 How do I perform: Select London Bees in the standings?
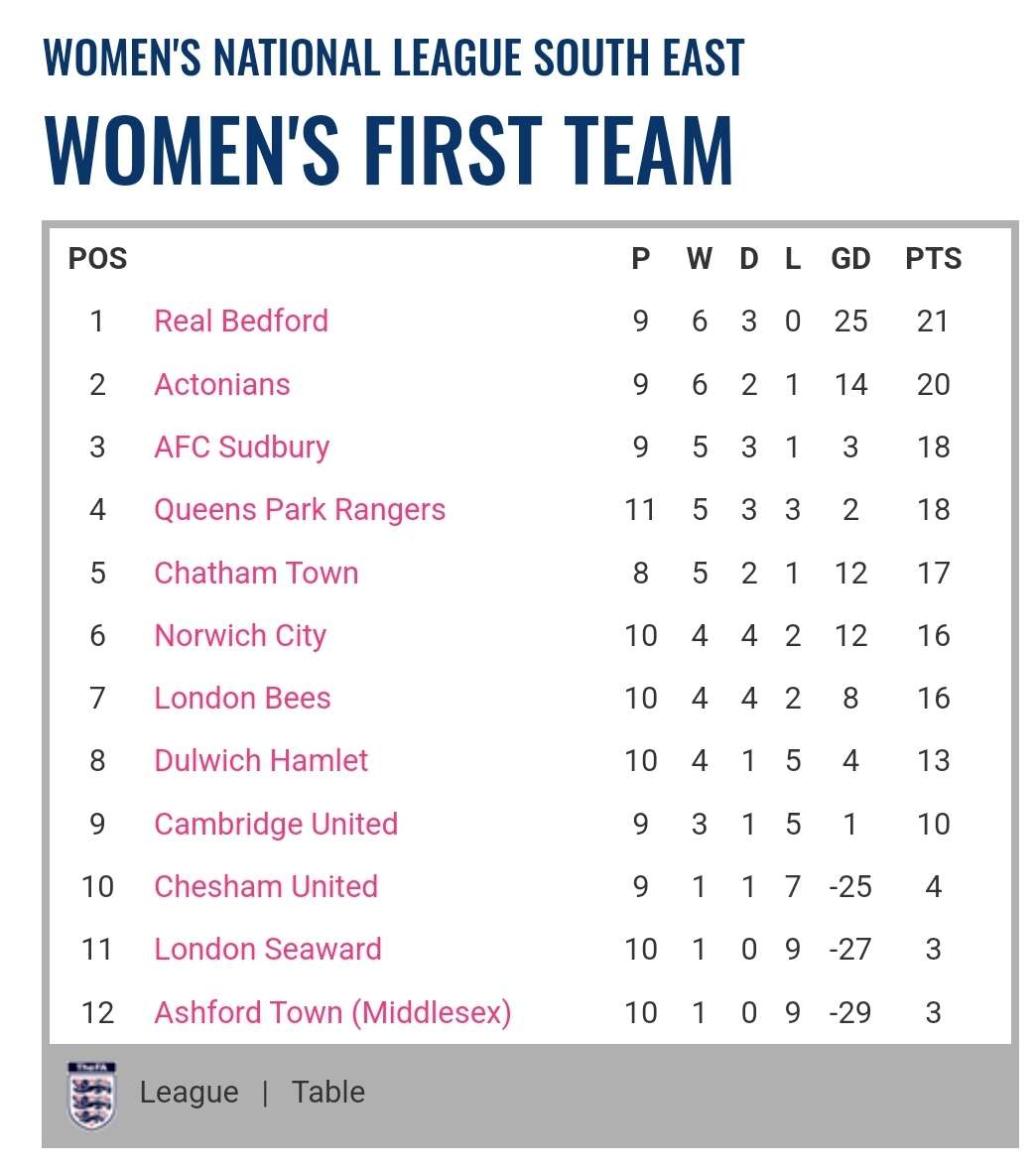(242, 698)
